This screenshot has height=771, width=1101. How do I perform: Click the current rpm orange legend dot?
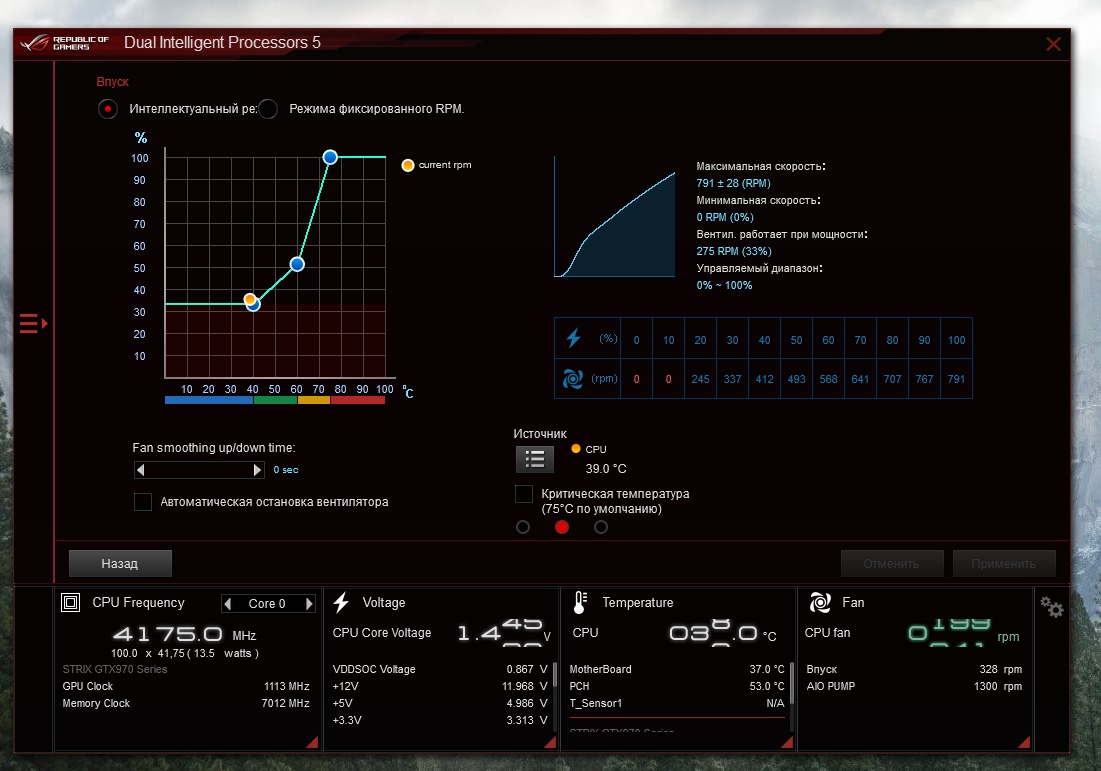point(407,166)
